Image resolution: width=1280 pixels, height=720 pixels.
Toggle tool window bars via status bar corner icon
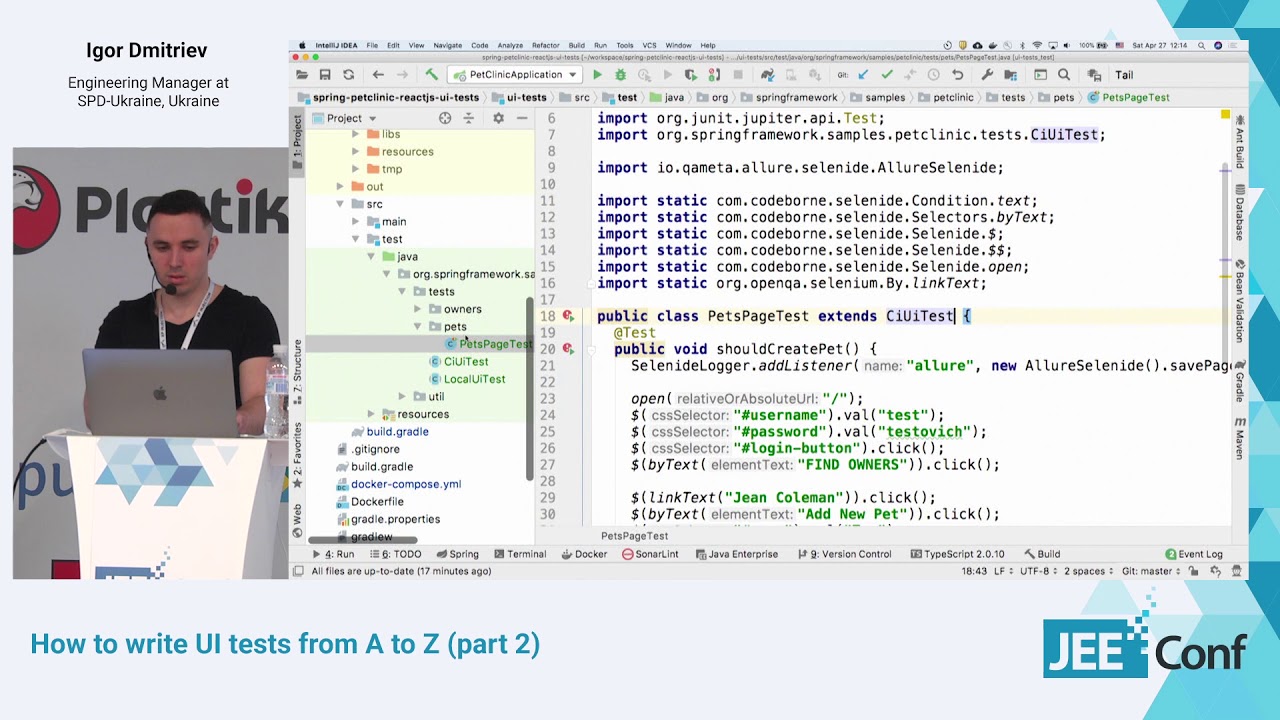pos(297,571)
